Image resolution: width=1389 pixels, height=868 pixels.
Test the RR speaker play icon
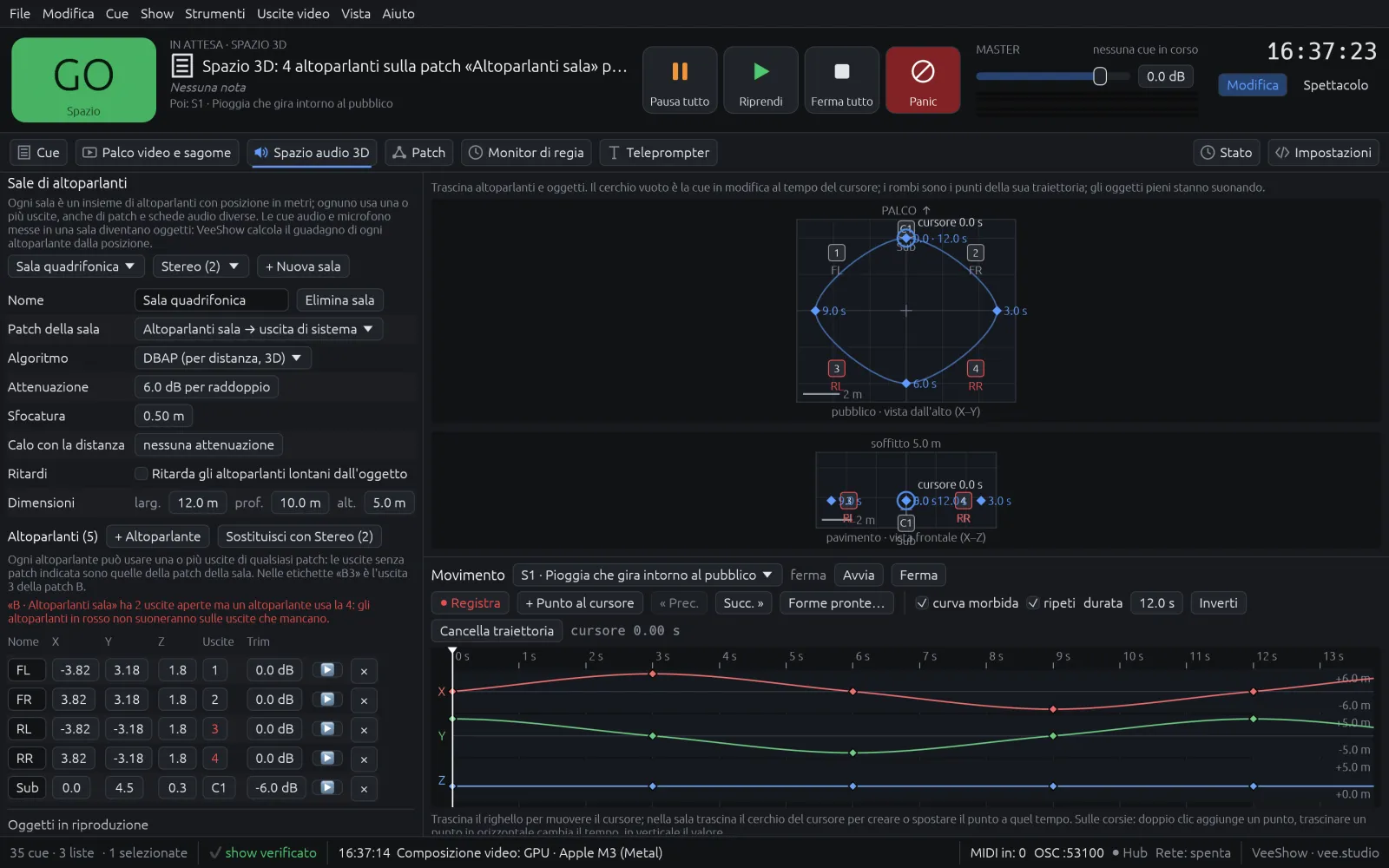(327, 759)
